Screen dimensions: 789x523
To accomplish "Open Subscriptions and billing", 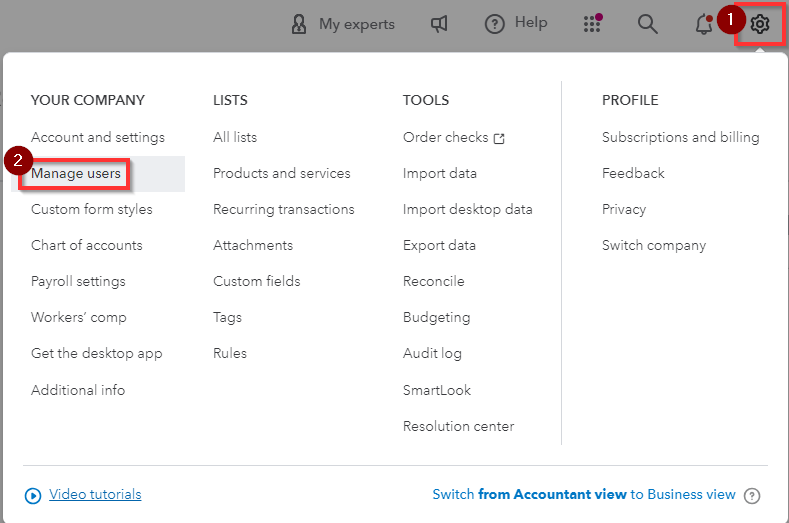I will (680, 137).
